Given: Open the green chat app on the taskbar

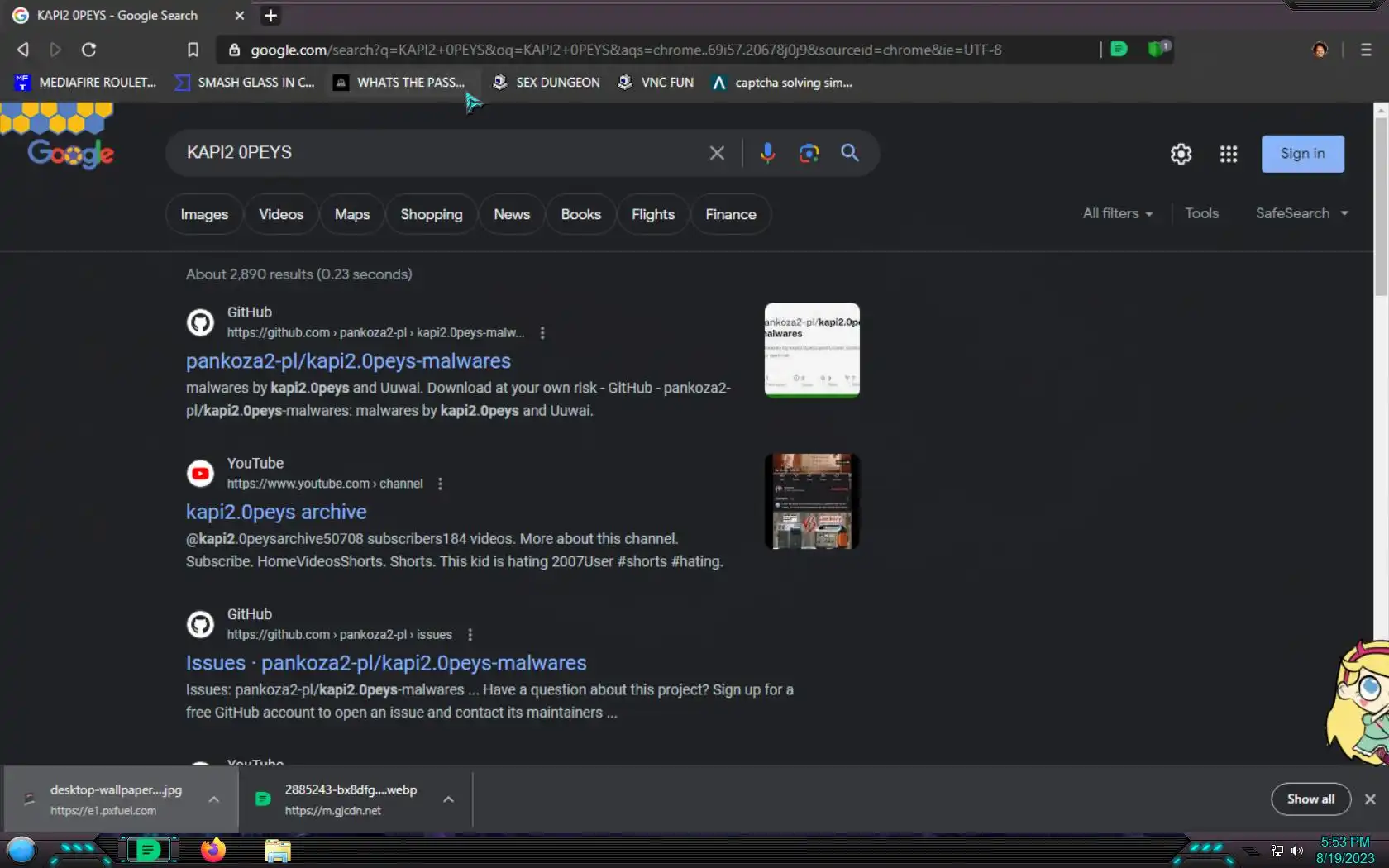Looking at the screenshot, I should tap(148, 850).
